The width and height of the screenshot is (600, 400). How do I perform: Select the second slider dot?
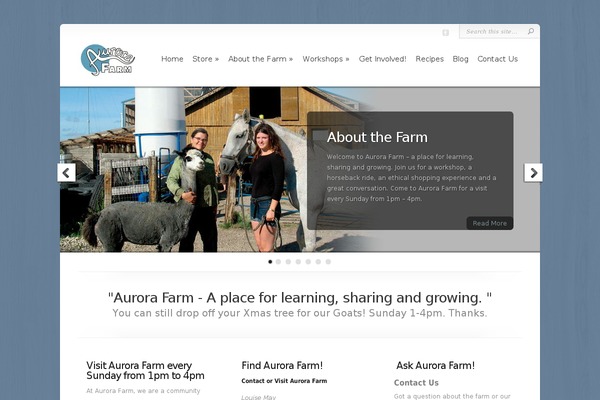278,262
